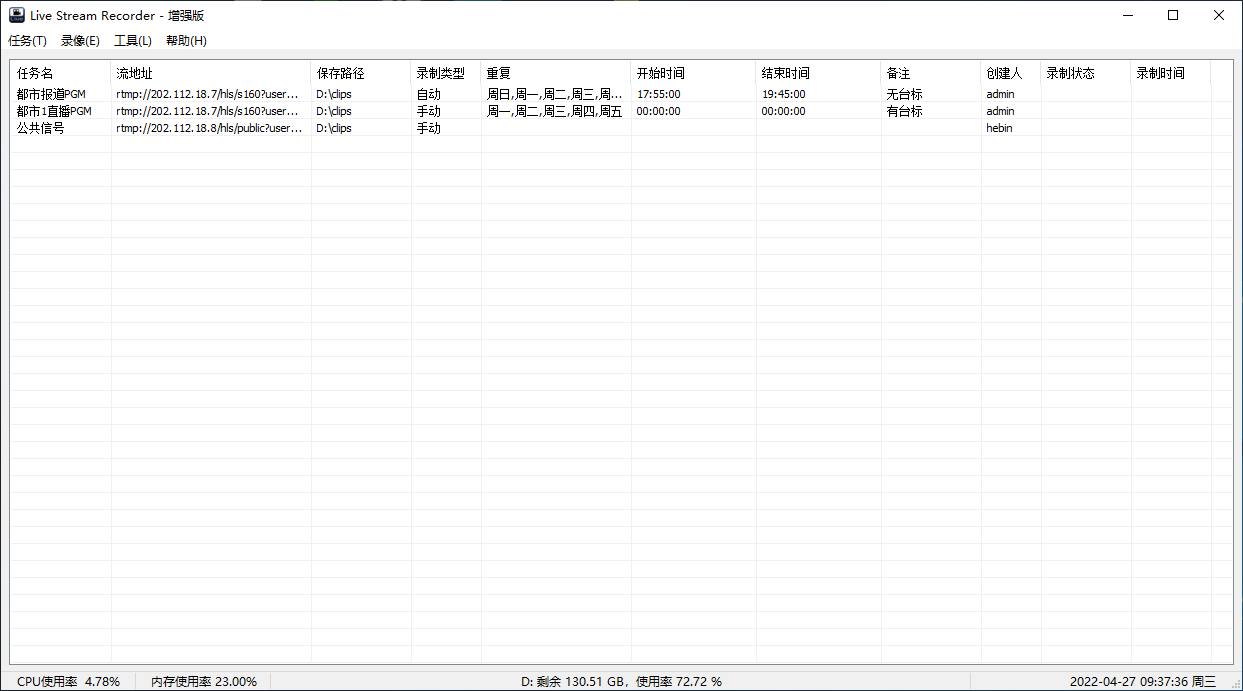This screenshot has height=691, width=1243.
Task: Click D:\clips path in 公共信号 row
Action: (334, 128)
